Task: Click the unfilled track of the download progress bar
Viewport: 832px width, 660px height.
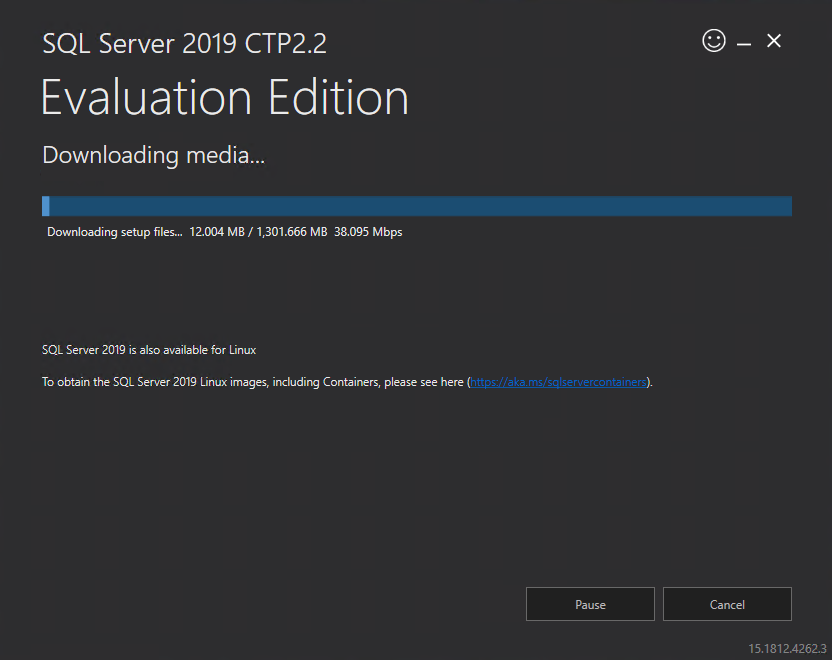Action: coord(421,206)
